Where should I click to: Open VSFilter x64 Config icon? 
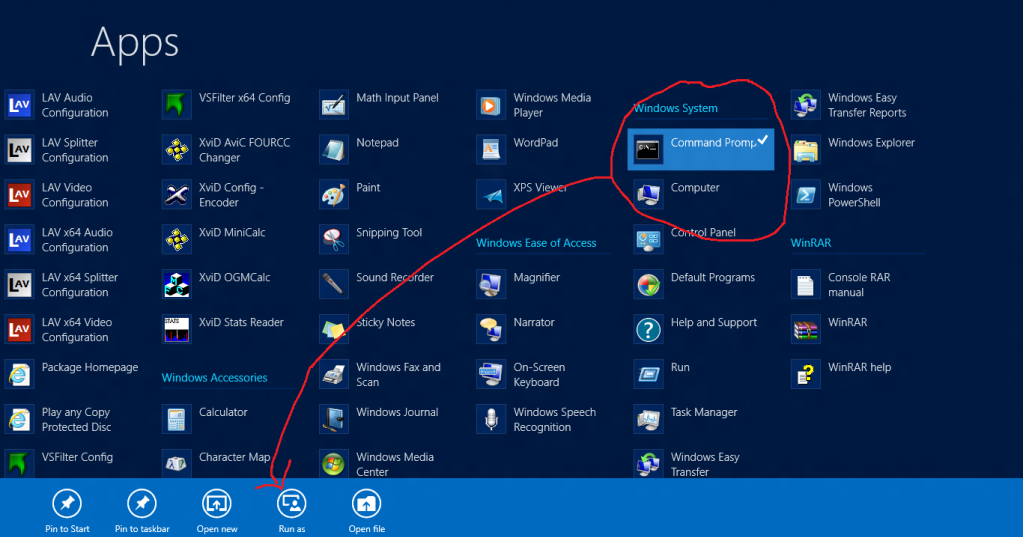176,105
